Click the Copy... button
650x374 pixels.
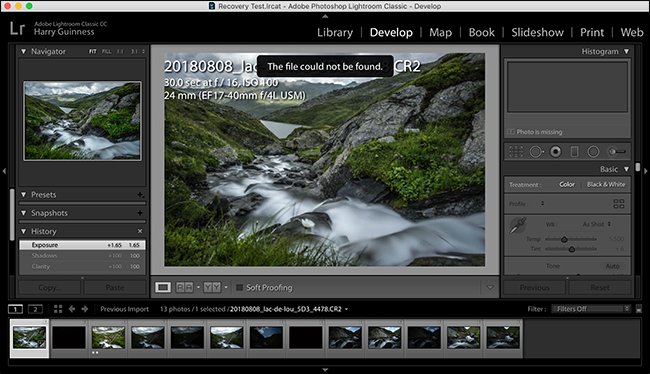[49, 287]
